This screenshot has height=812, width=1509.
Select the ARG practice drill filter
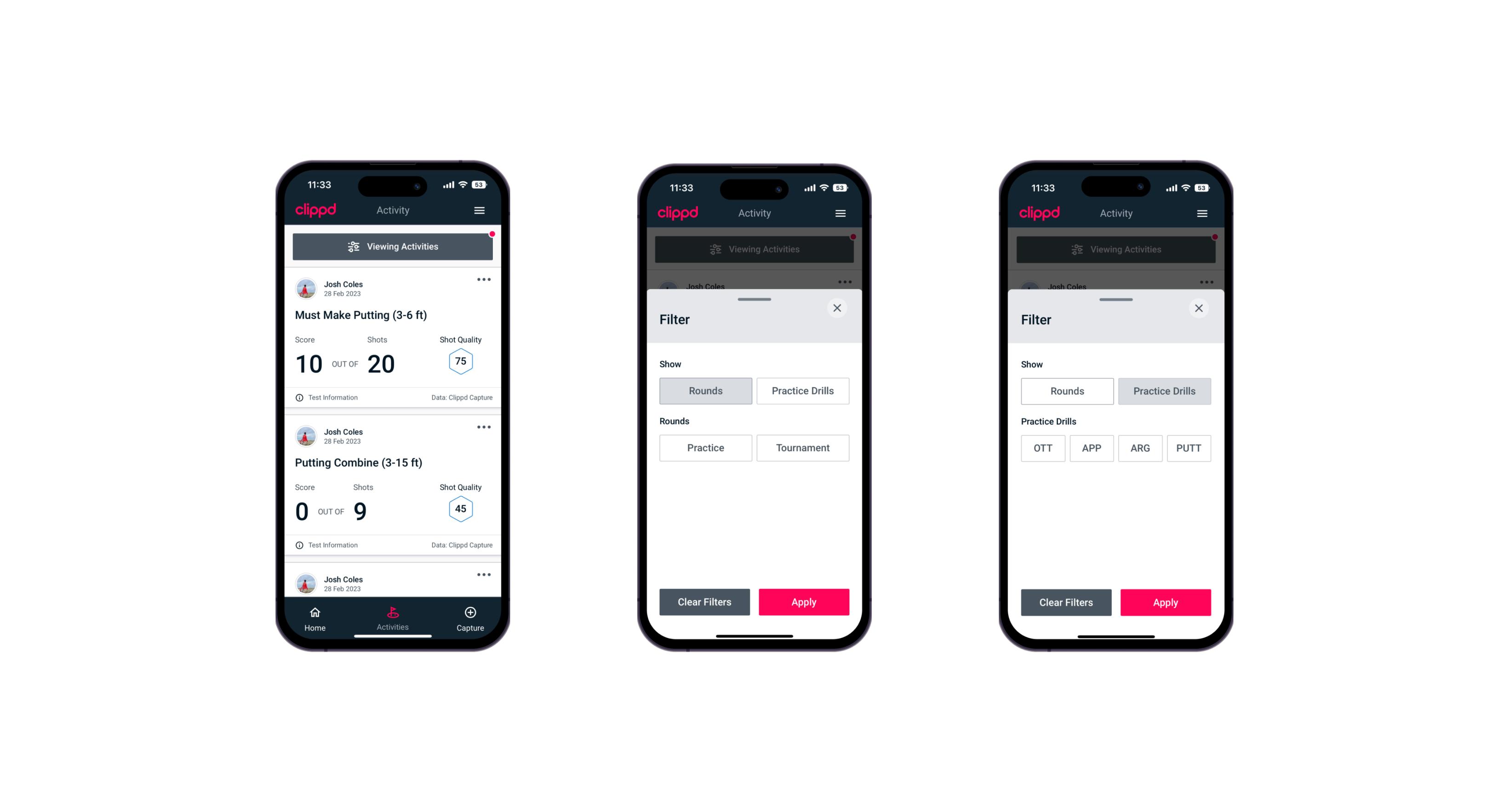[x=1140, y=448]
